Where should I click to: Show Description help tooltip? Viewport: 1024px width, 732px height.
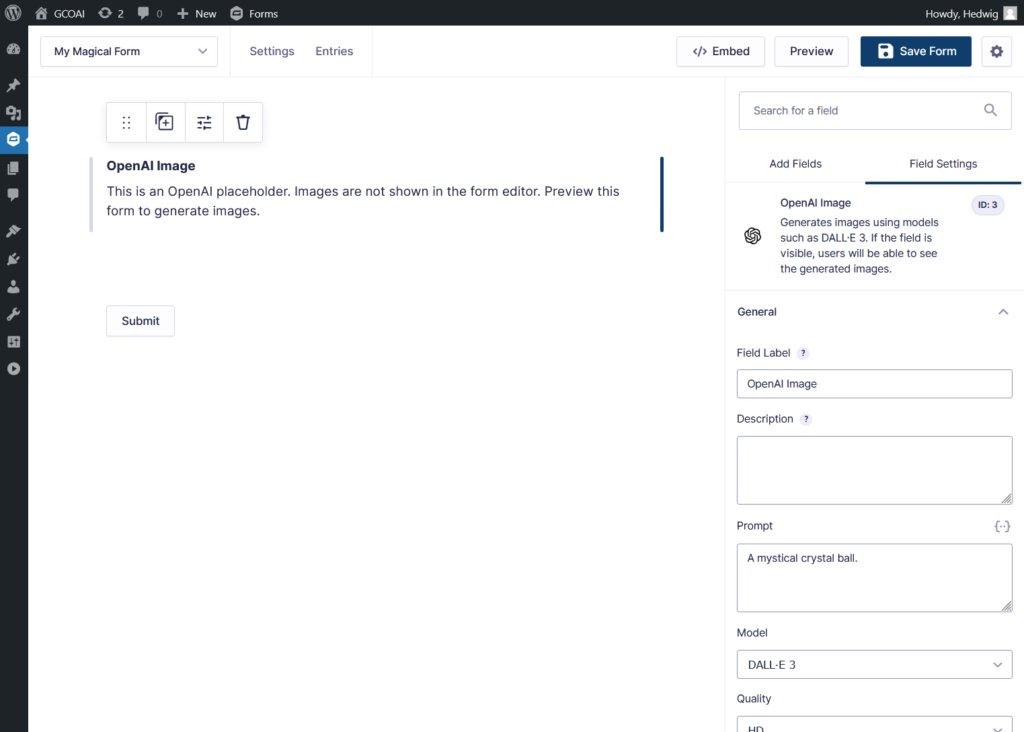[806, 419]
